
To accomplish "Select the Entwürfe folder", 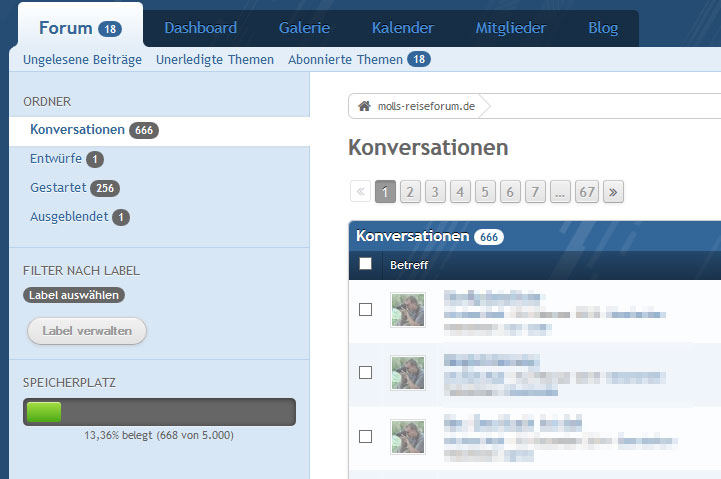I will pos(56,159).
